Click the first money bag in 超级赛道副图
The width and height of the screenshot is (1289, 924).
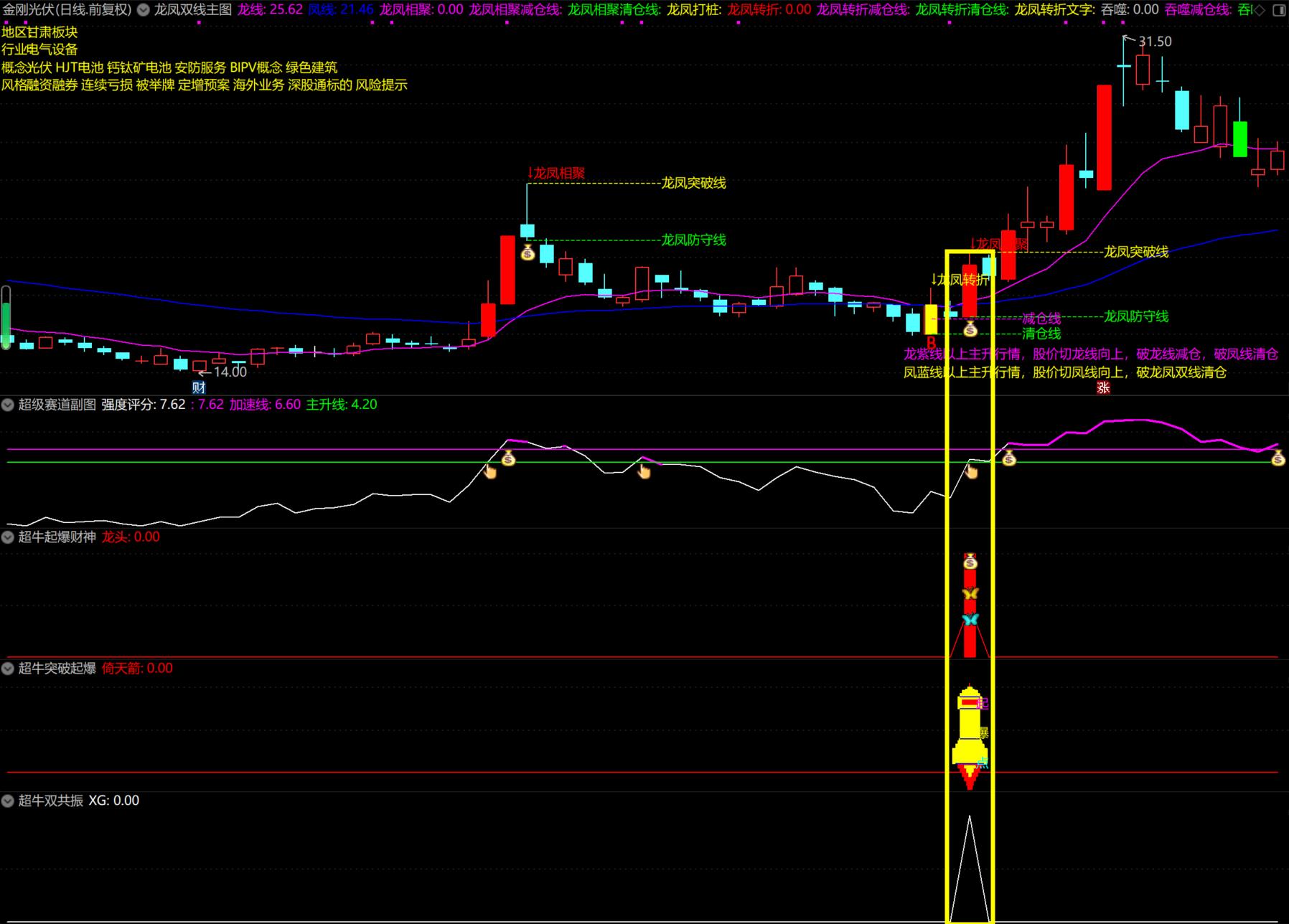508,458
